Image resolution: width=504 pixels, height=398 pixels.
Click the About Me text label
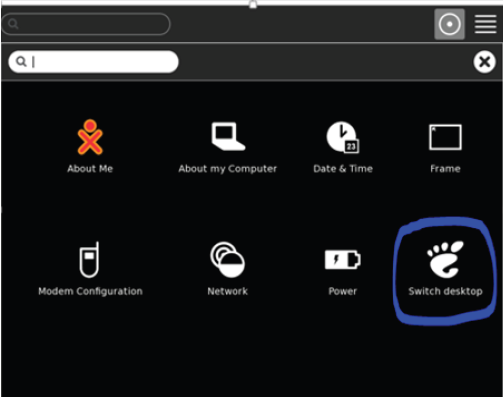[x=90, y=169]
